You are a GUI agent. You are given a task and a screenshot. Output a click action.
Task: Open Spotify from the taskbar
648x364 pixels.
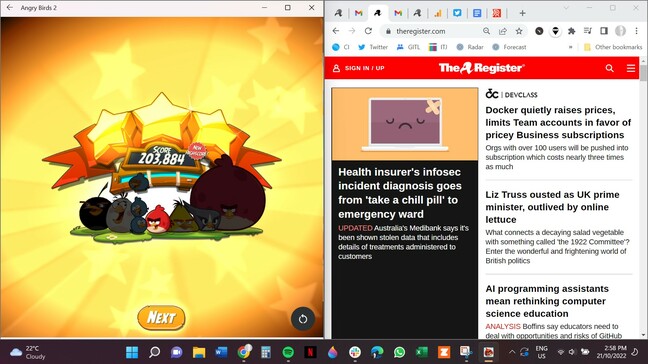288,352
